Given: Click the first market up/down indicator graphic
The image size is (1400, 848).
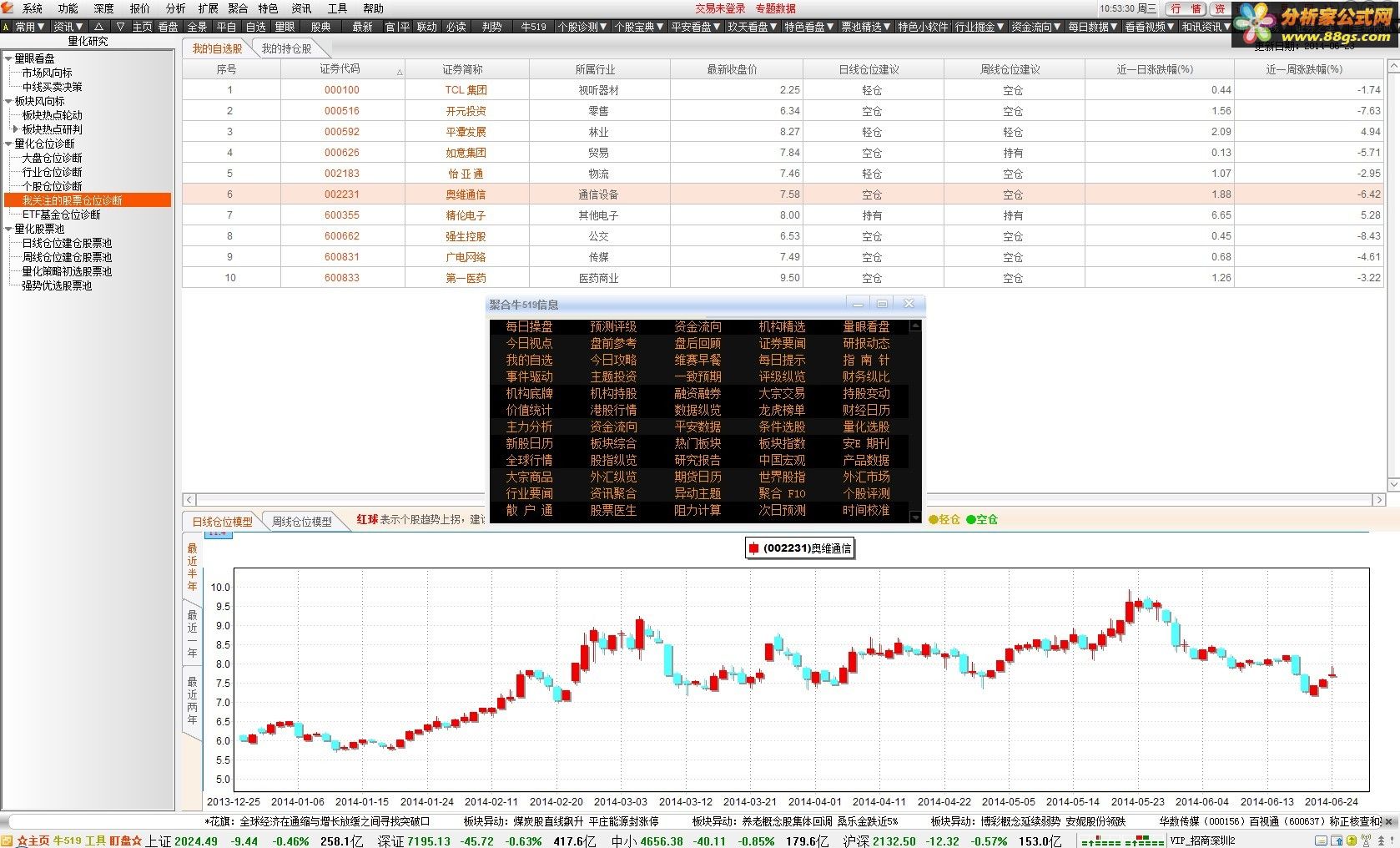Looking at the screenshot, I should [1101, 840].
